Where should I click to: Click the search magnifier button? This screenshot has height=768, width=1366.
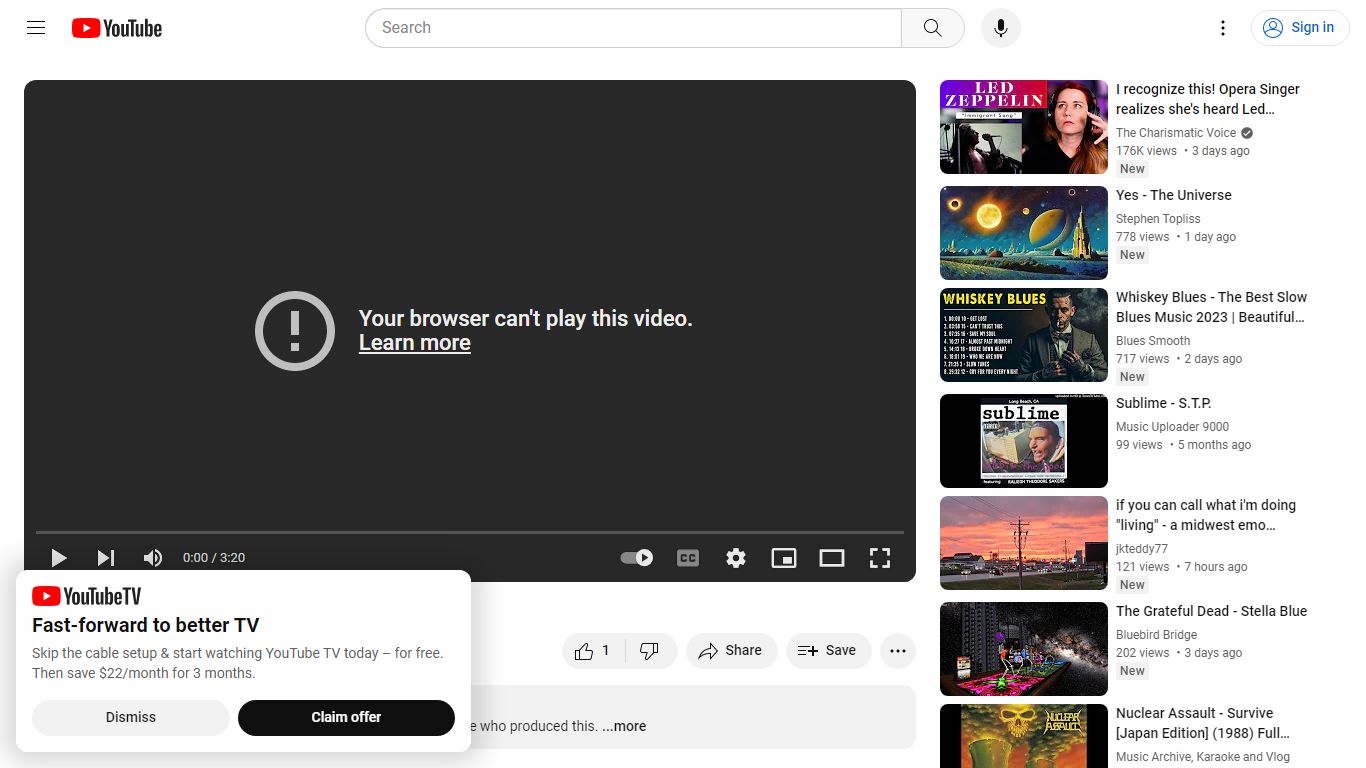pyautogui.click(x=933, y=28)
